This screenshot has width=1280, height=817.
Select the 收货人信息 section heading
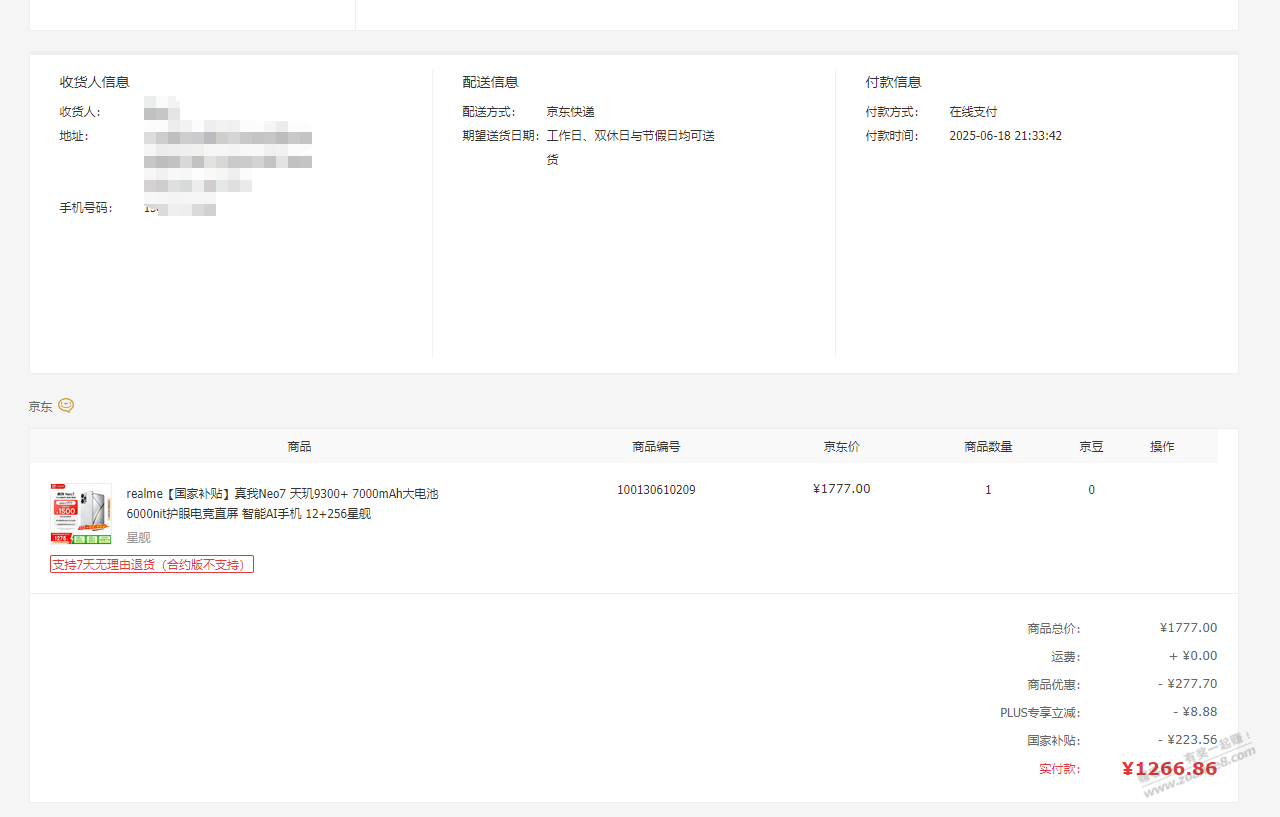click(x=95, y=82)
